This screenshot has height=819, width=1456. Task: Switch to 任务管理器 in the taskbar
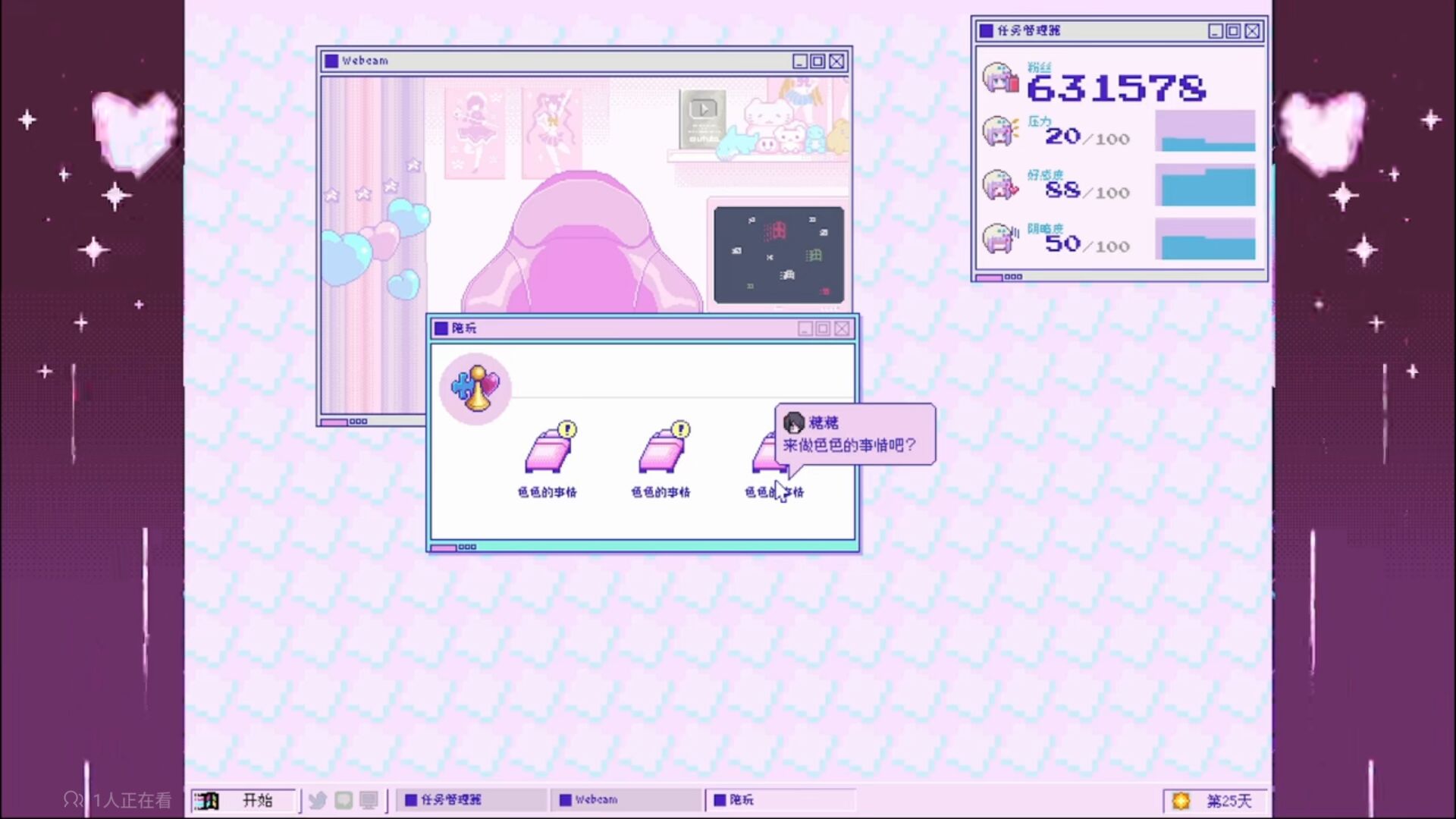click(470, 800)
